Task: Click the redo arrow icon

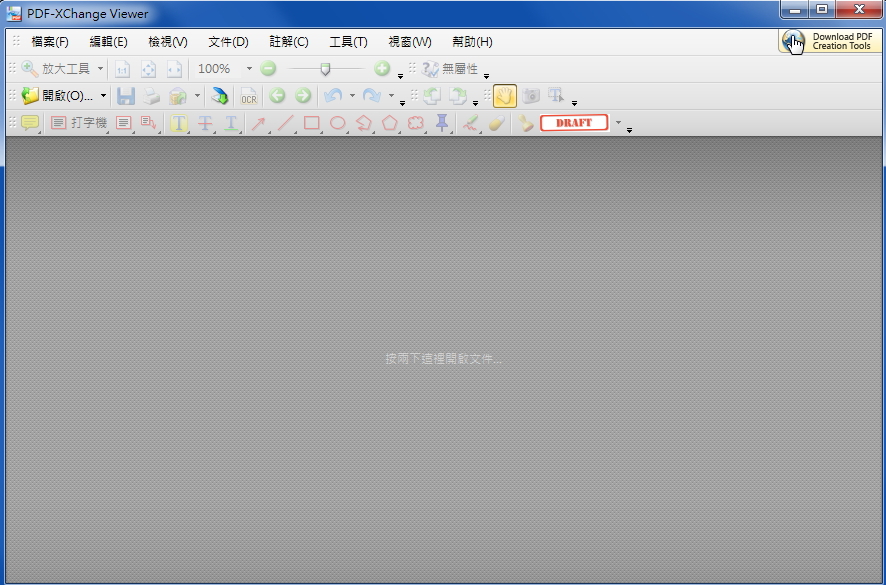Action: (372, 96)
